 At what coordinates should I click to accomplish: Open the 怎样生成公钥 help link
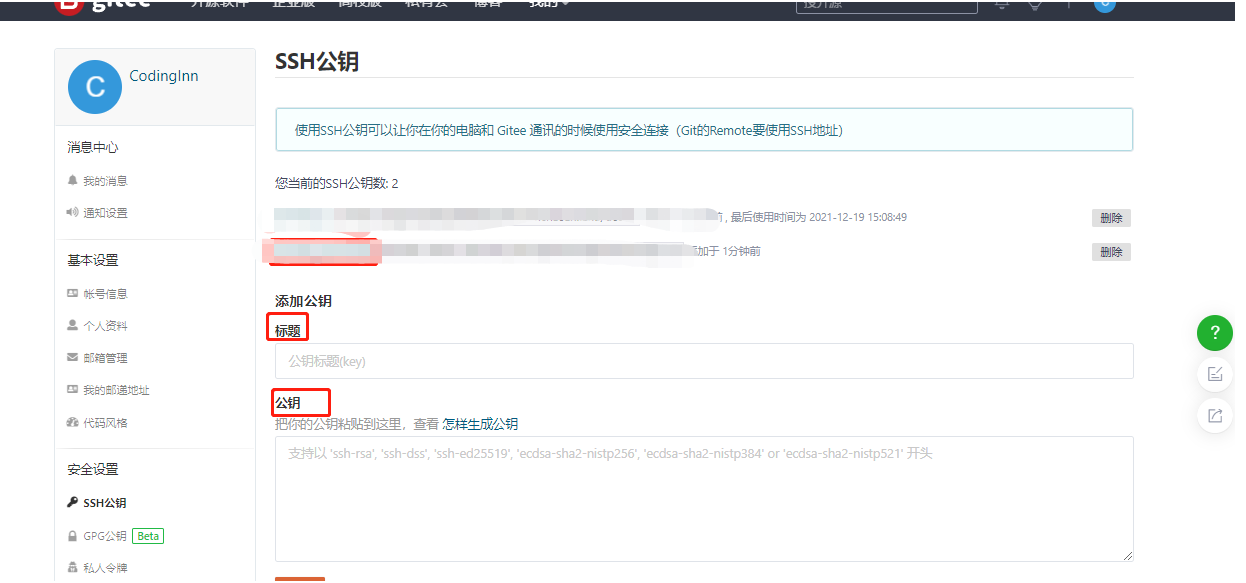pyautogui.click(x=480, y=424)
